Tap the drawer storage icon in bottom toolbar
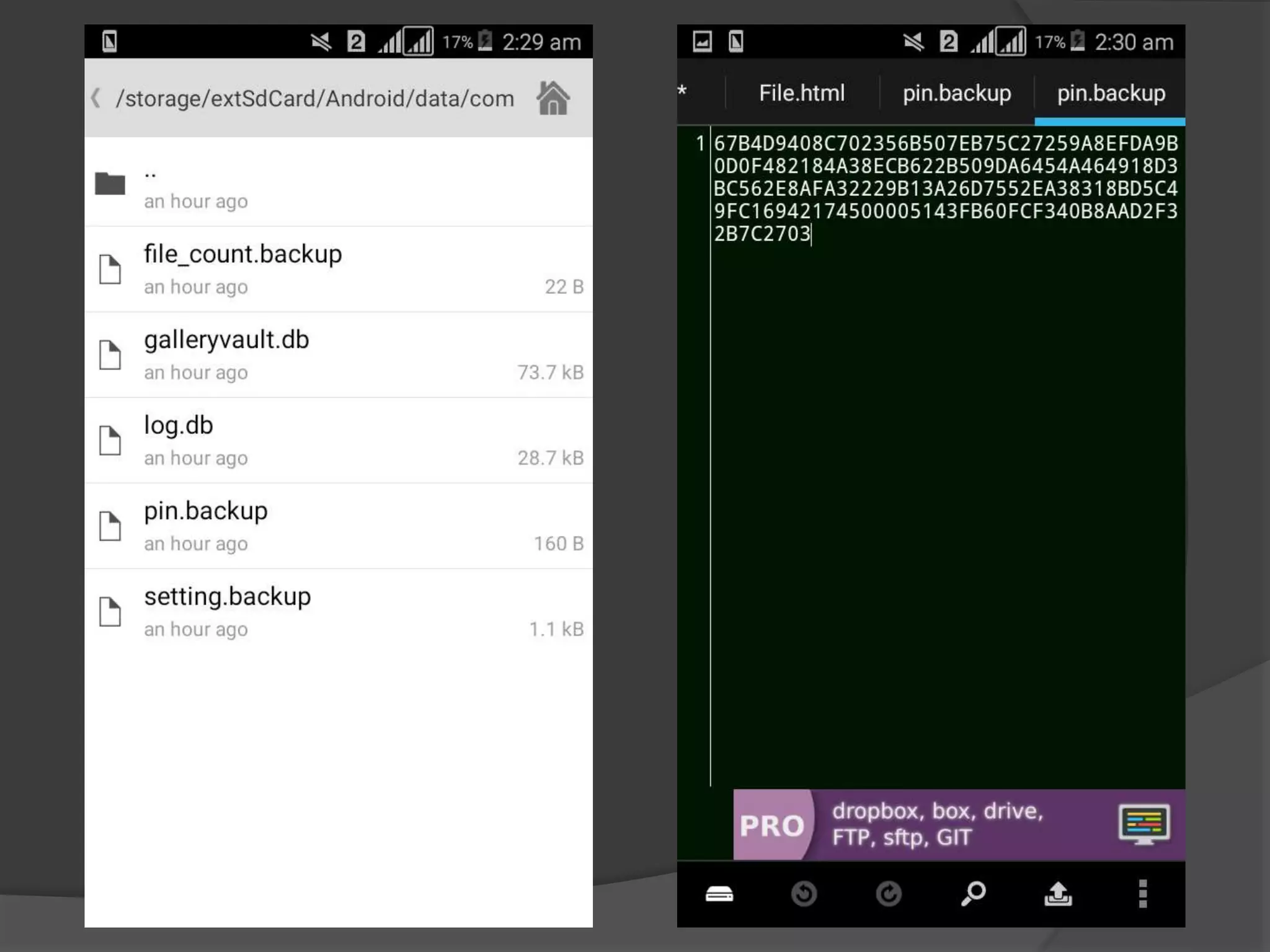This screenshot has height=952, width=1270. coord(719,894)
